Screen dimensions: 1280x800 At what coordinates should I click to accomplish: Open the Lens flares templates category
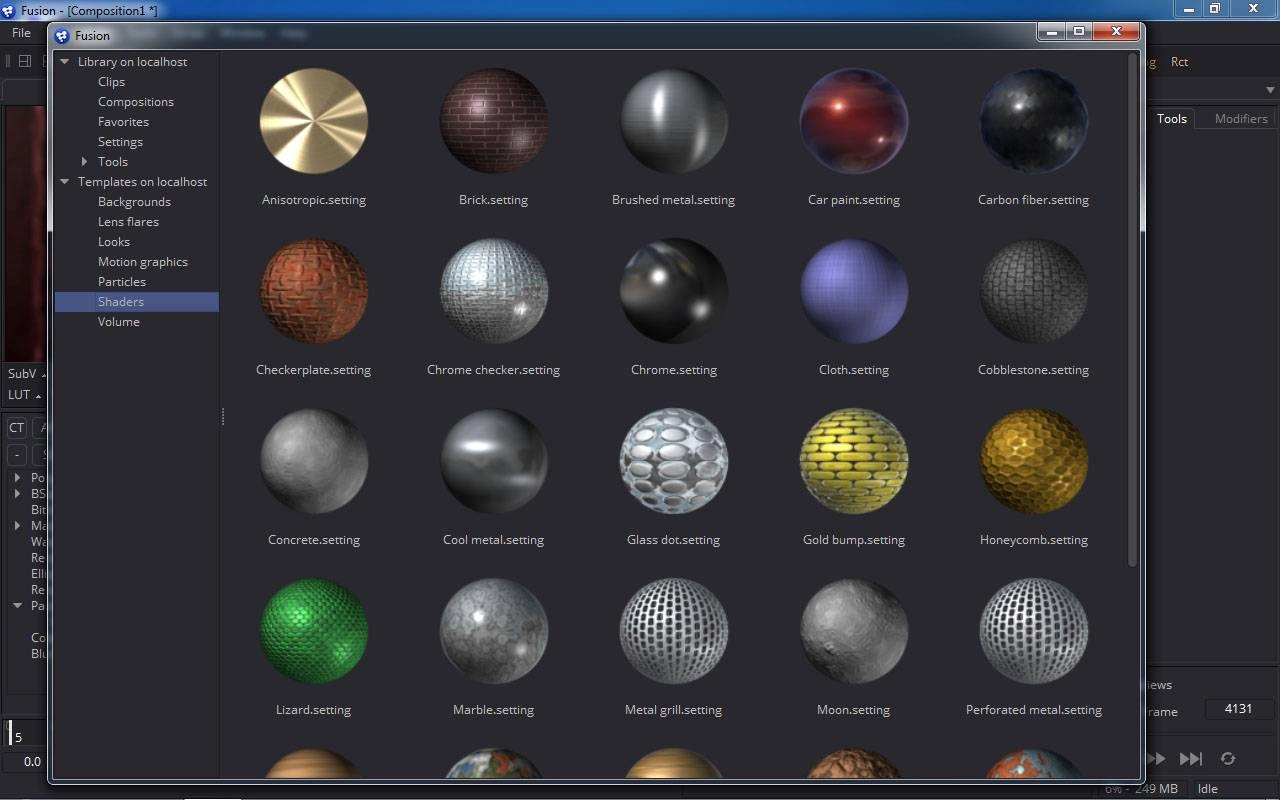[128, 222]
